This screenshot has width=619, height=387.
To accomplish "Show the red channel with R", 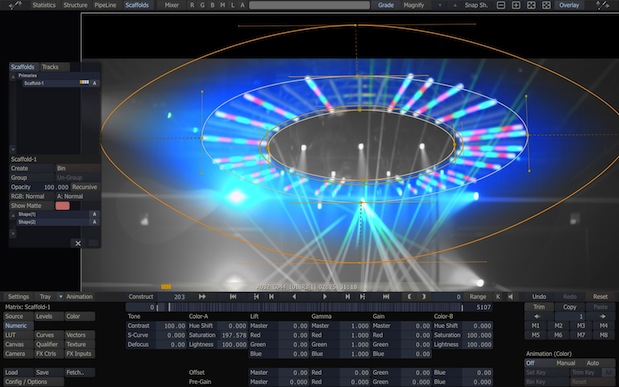I will [x=192, y=5].
